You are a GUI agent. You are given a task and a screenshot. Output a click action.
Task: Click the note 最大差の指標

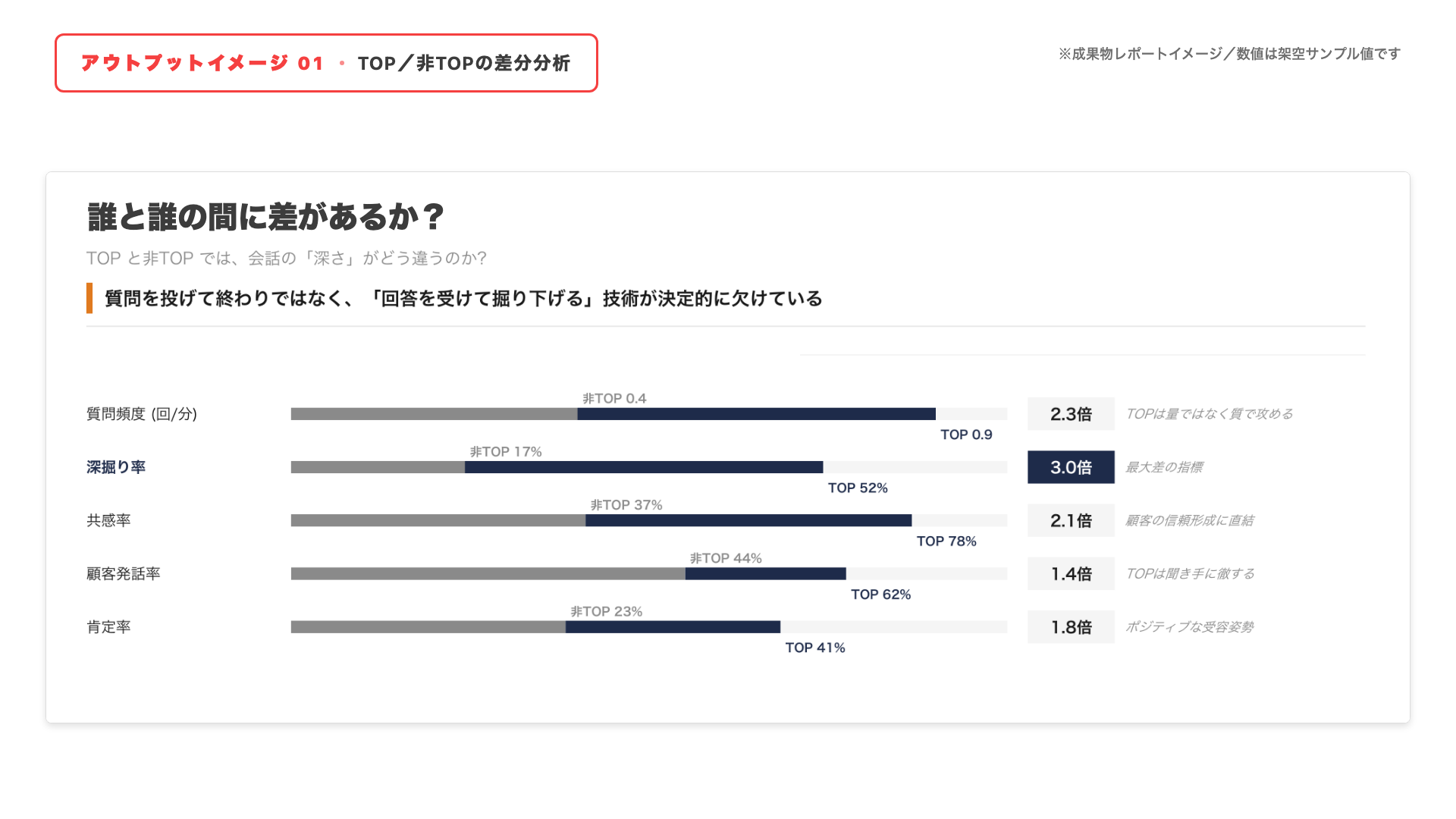coord(1163,467)
